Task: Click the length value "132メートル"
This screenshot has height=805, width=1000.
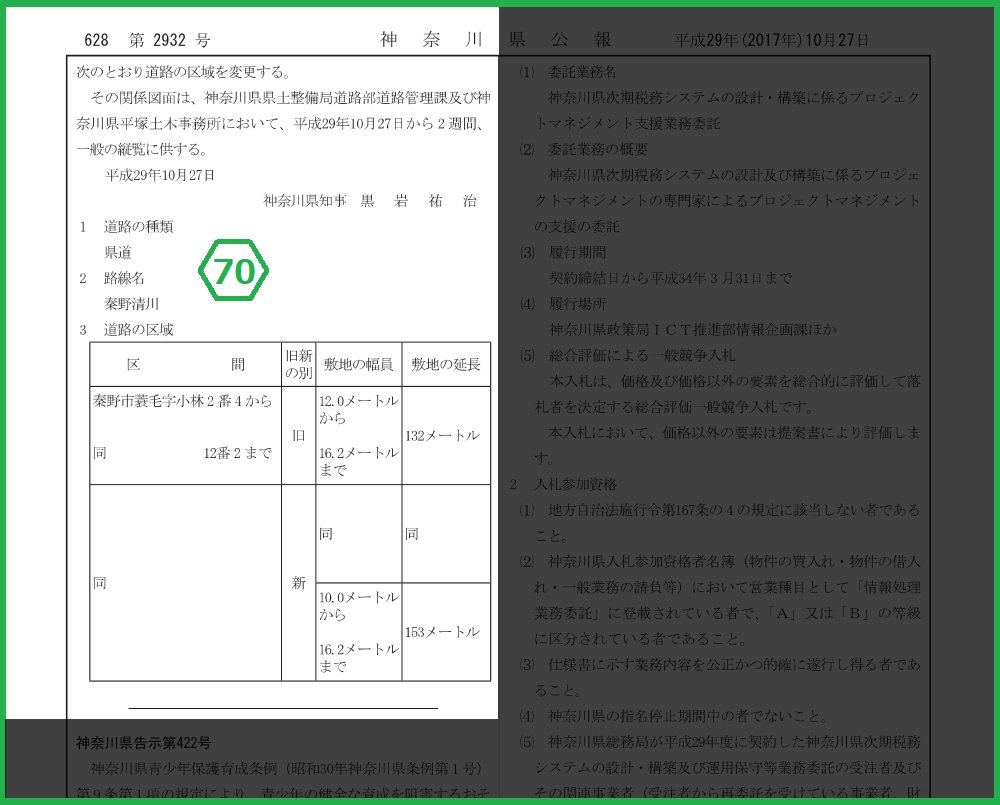Action: [442, 436]
